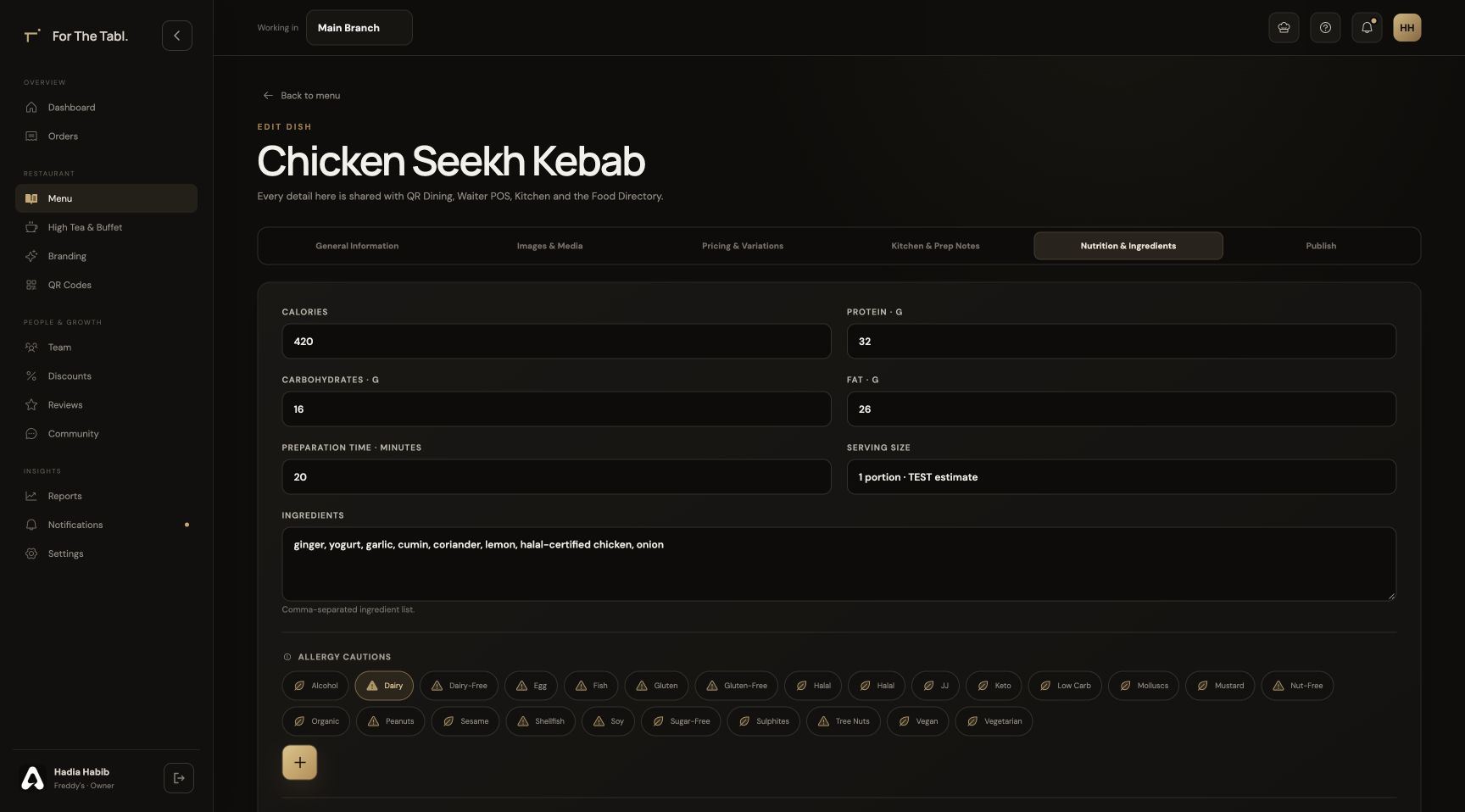Add a new tag with the plus button
This screenshot has height=812, width=1465.
pyautogui.click(x=299, y=762)
